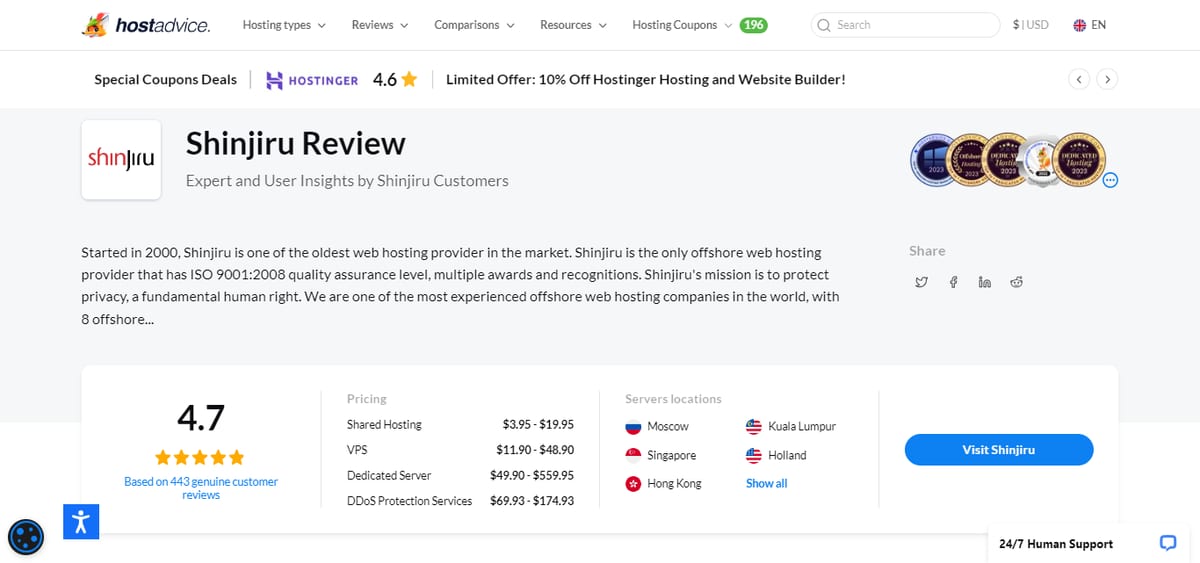Click the five-star rating row
This screenshot has height=563, width=1200.
point(200,458)
